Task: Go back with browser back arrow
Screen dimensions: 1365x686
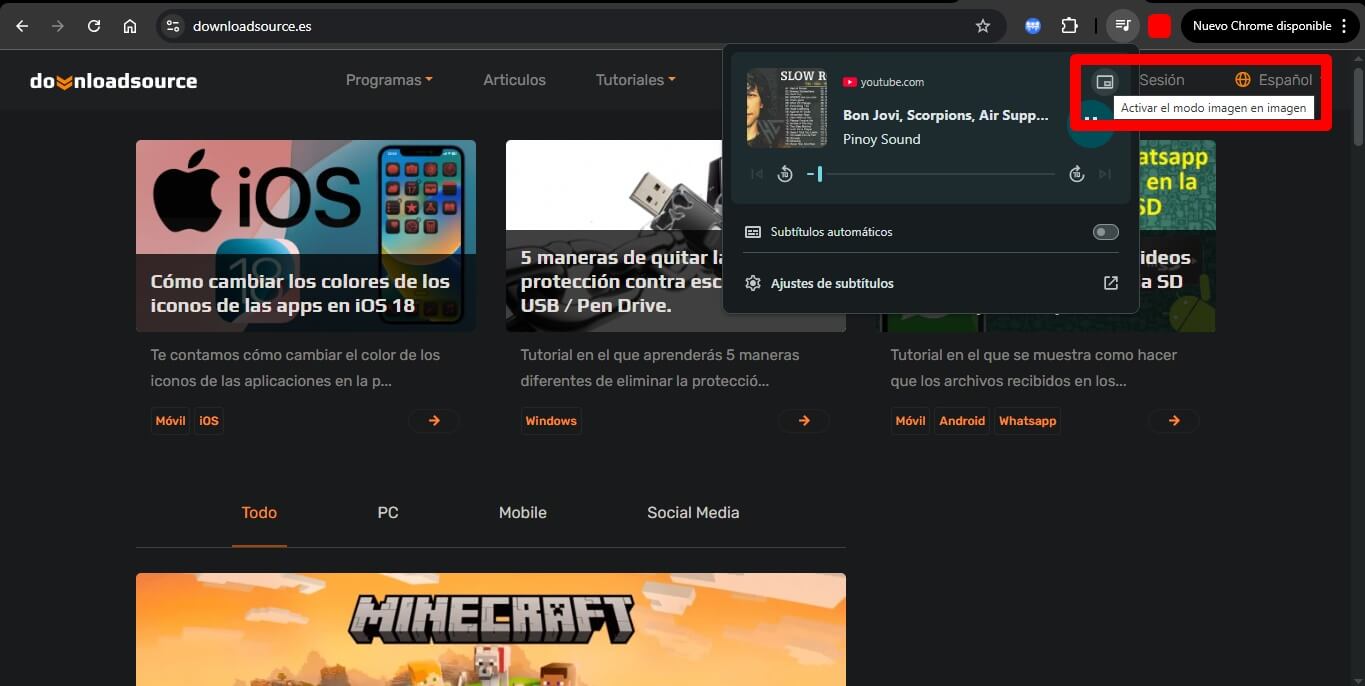Action: [22, 26]
